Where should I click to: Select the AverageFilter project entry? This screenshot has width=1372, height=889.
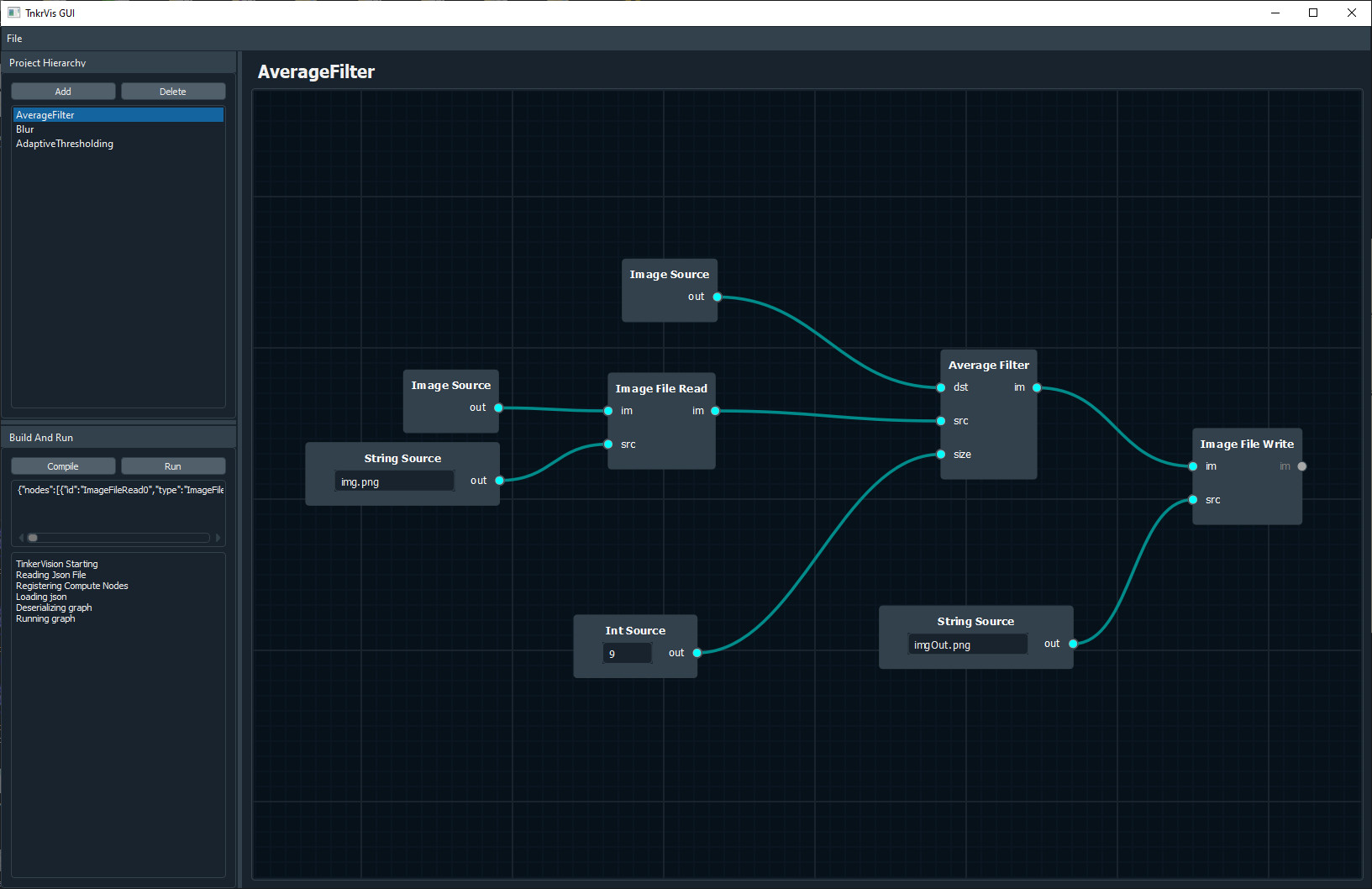click(x=45, y=115)
